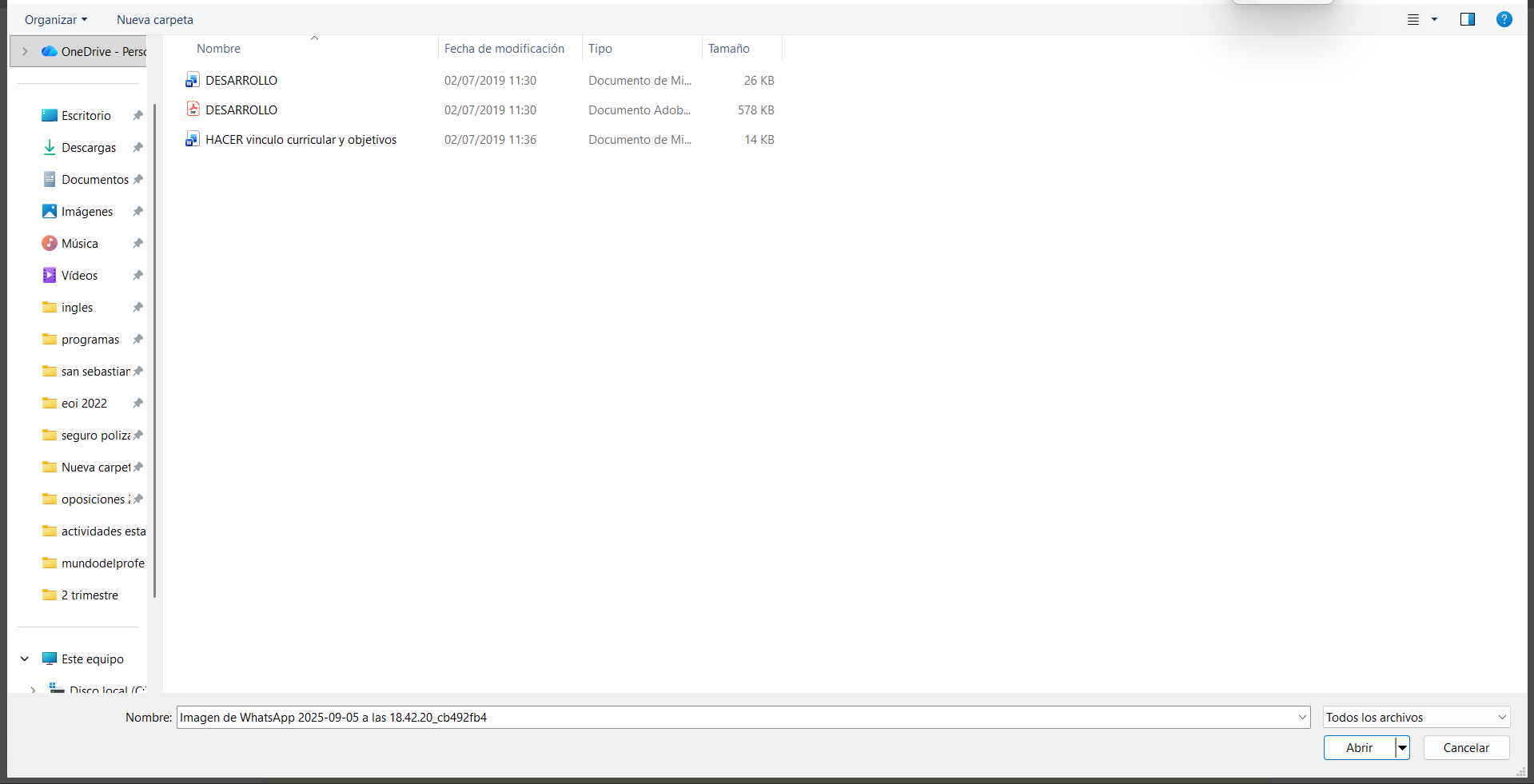Click the Abrir button

click(1359, 747)
